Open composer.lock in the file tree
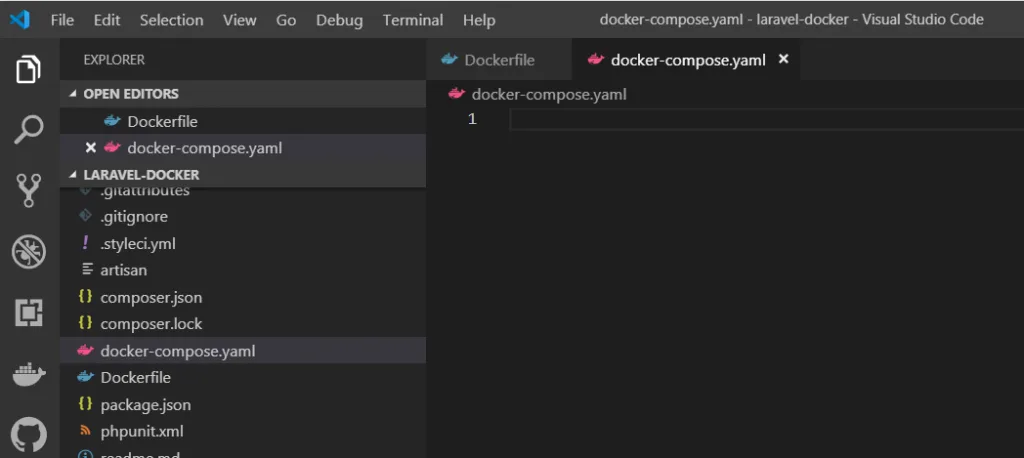 click(243, 323)
